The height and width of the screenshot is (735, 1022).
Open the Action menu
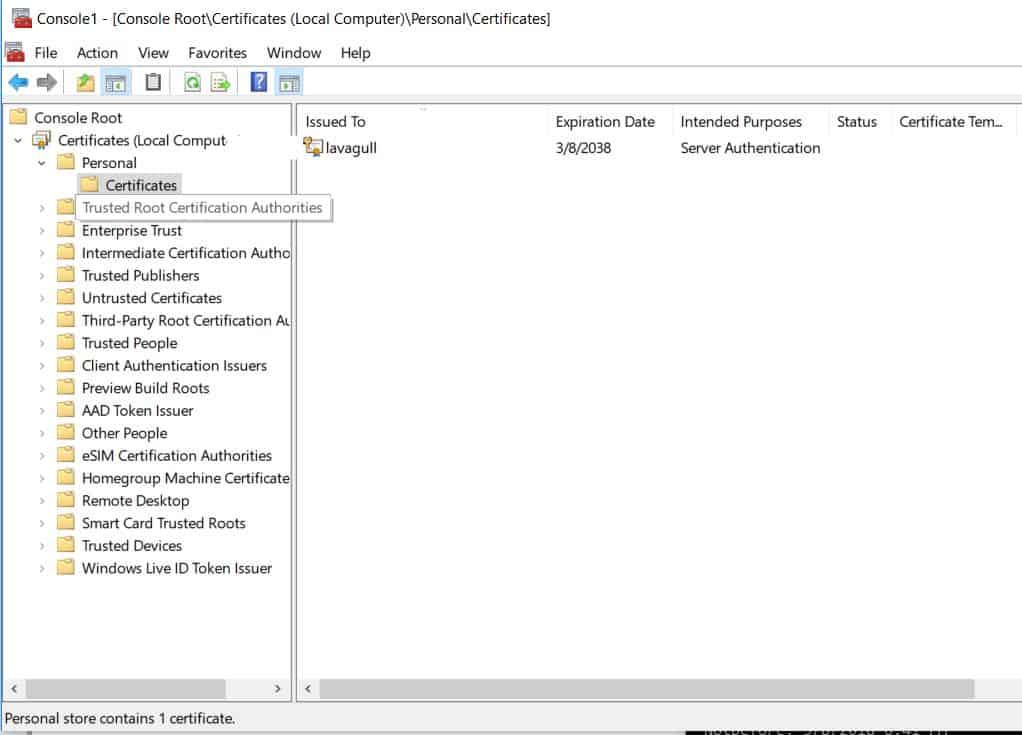click(x=97, y=53)
